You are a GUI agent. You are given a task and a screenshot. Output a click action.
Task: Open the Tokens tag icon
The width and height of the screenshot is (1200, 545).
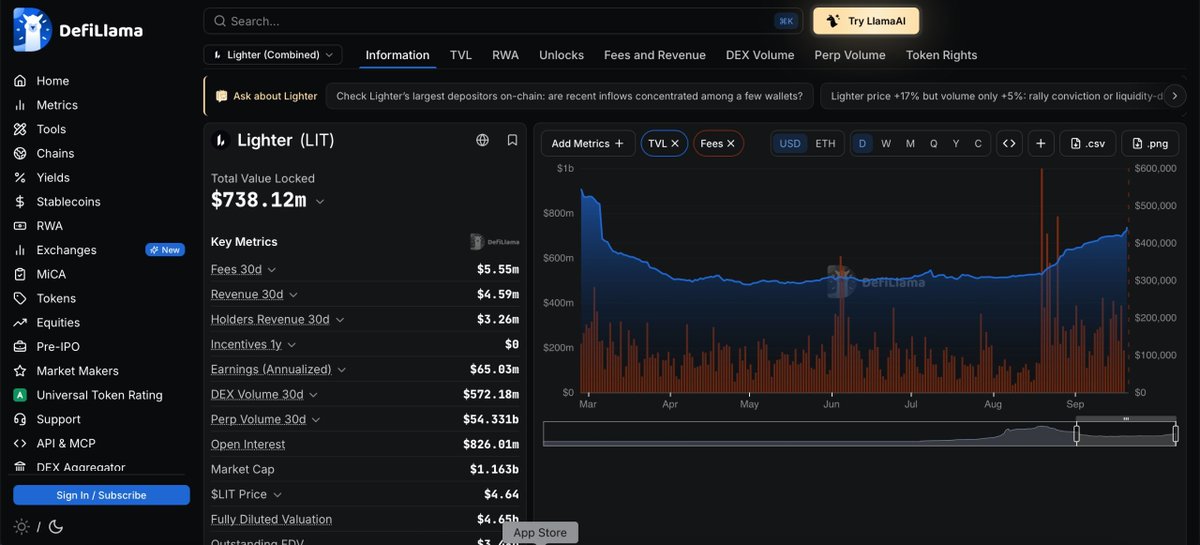(x=19, y=298)
